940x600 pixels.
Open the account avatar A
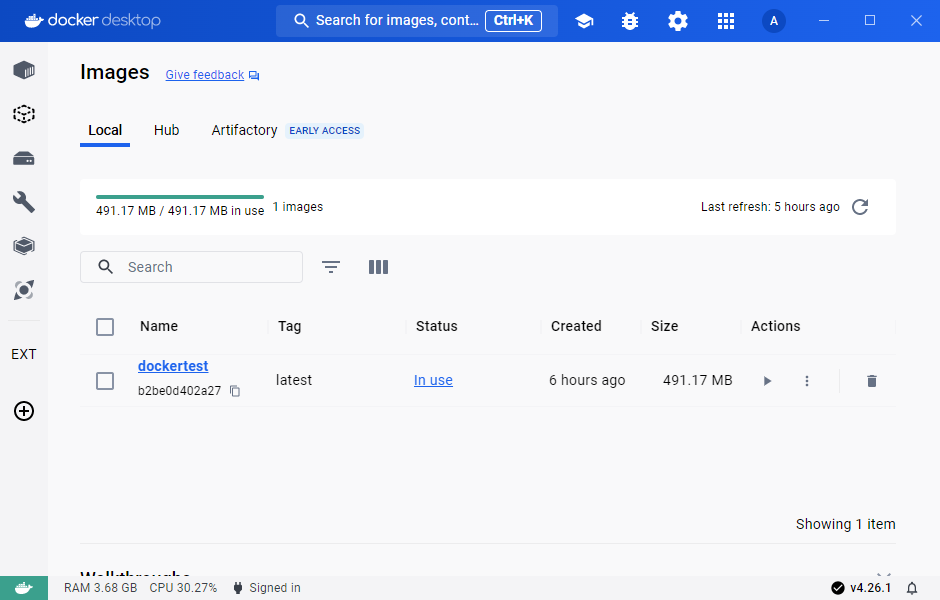click(774, 21)
